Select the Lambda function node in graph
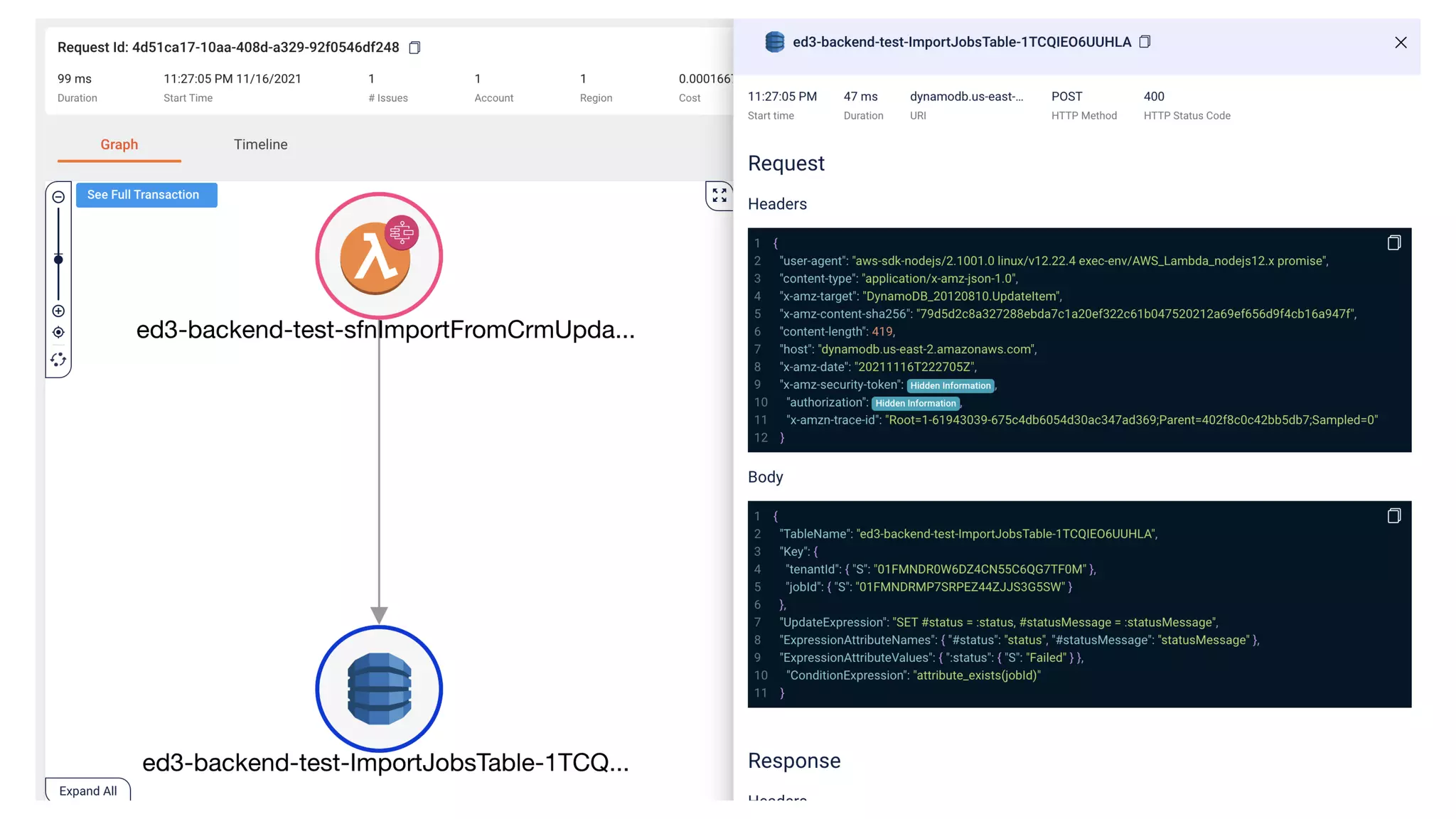 click(379, 256)
